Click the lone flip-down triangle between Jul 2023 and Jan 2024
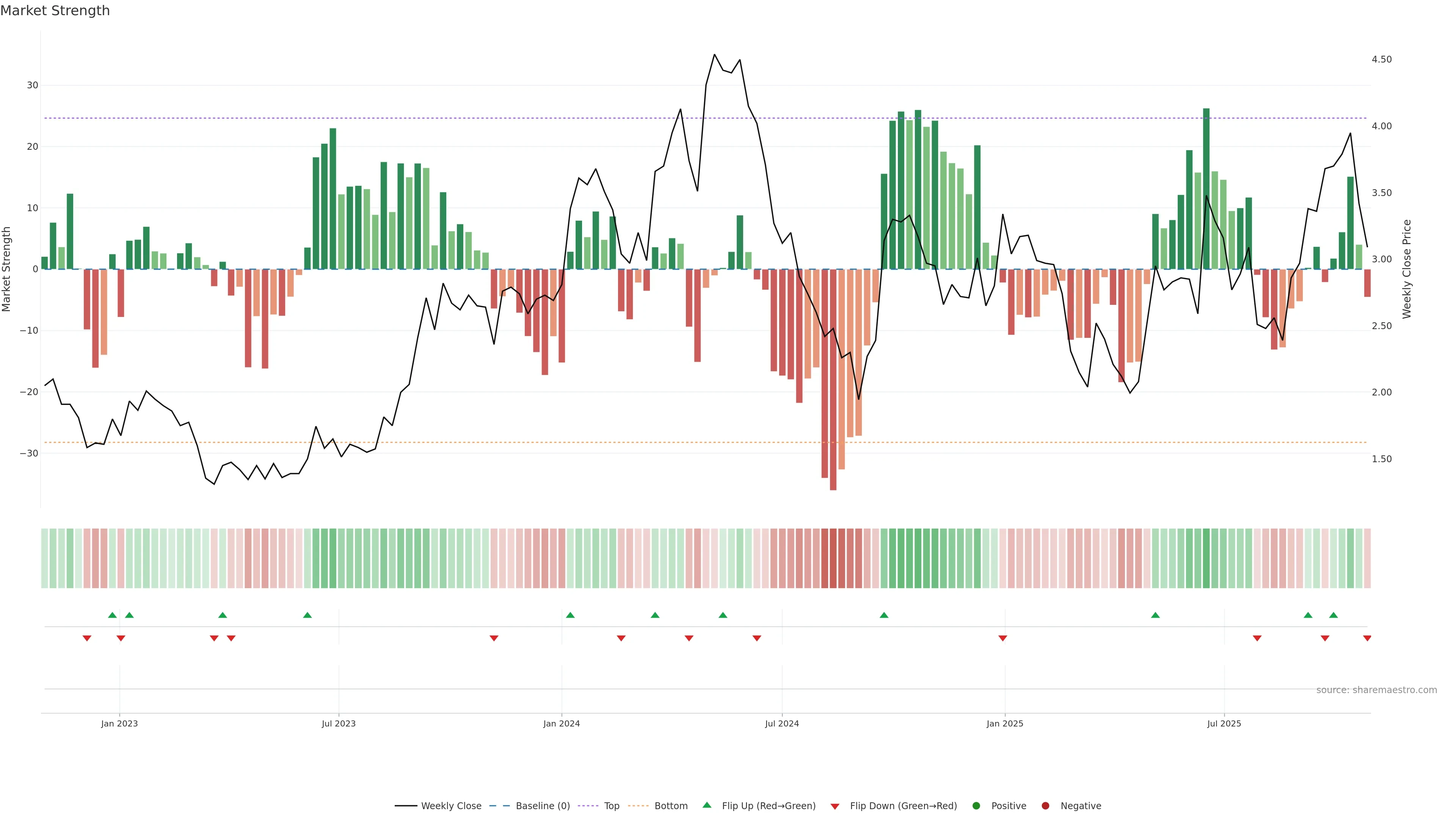The image size is (1456, 819). [494, 638]
